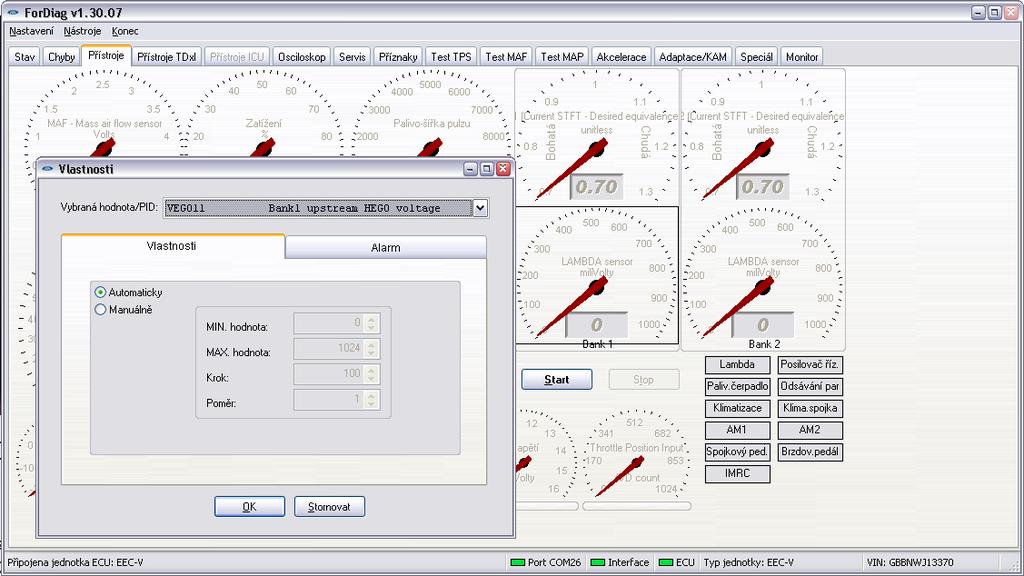Open the Přístroje TDxl tab

167,57
